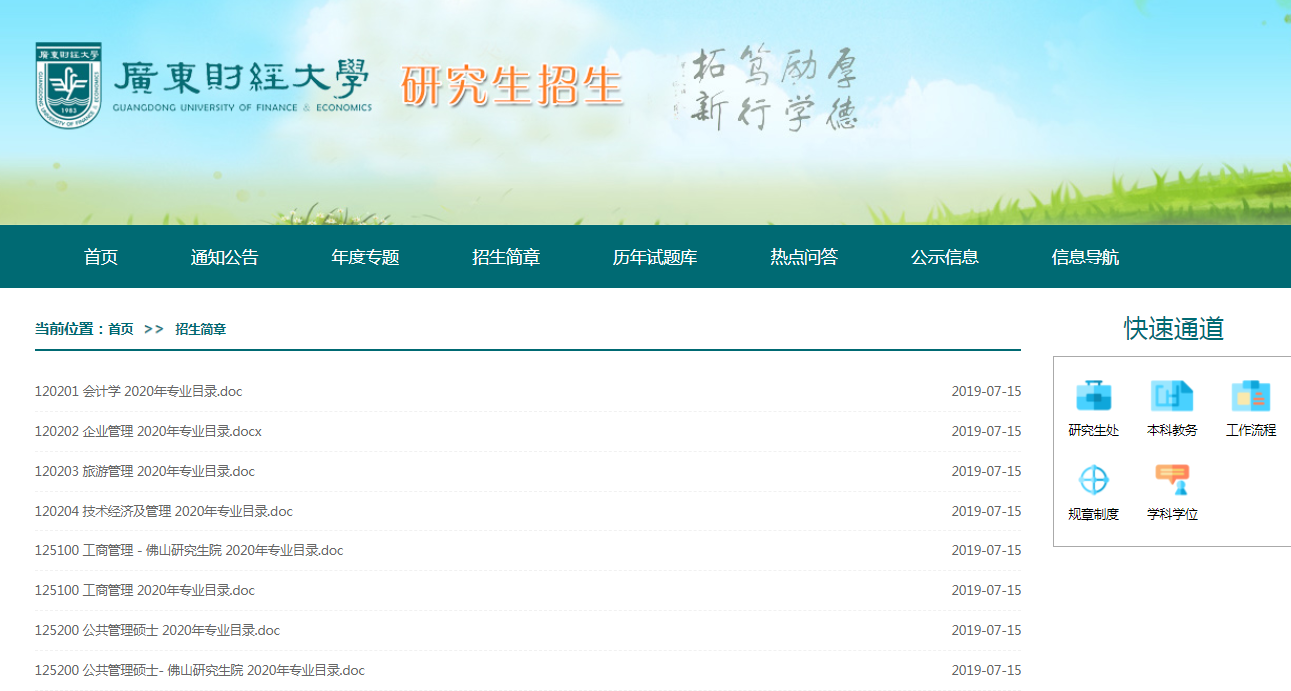Open the 120202 企业管理 专业目录.docx file

pos(148,431)
